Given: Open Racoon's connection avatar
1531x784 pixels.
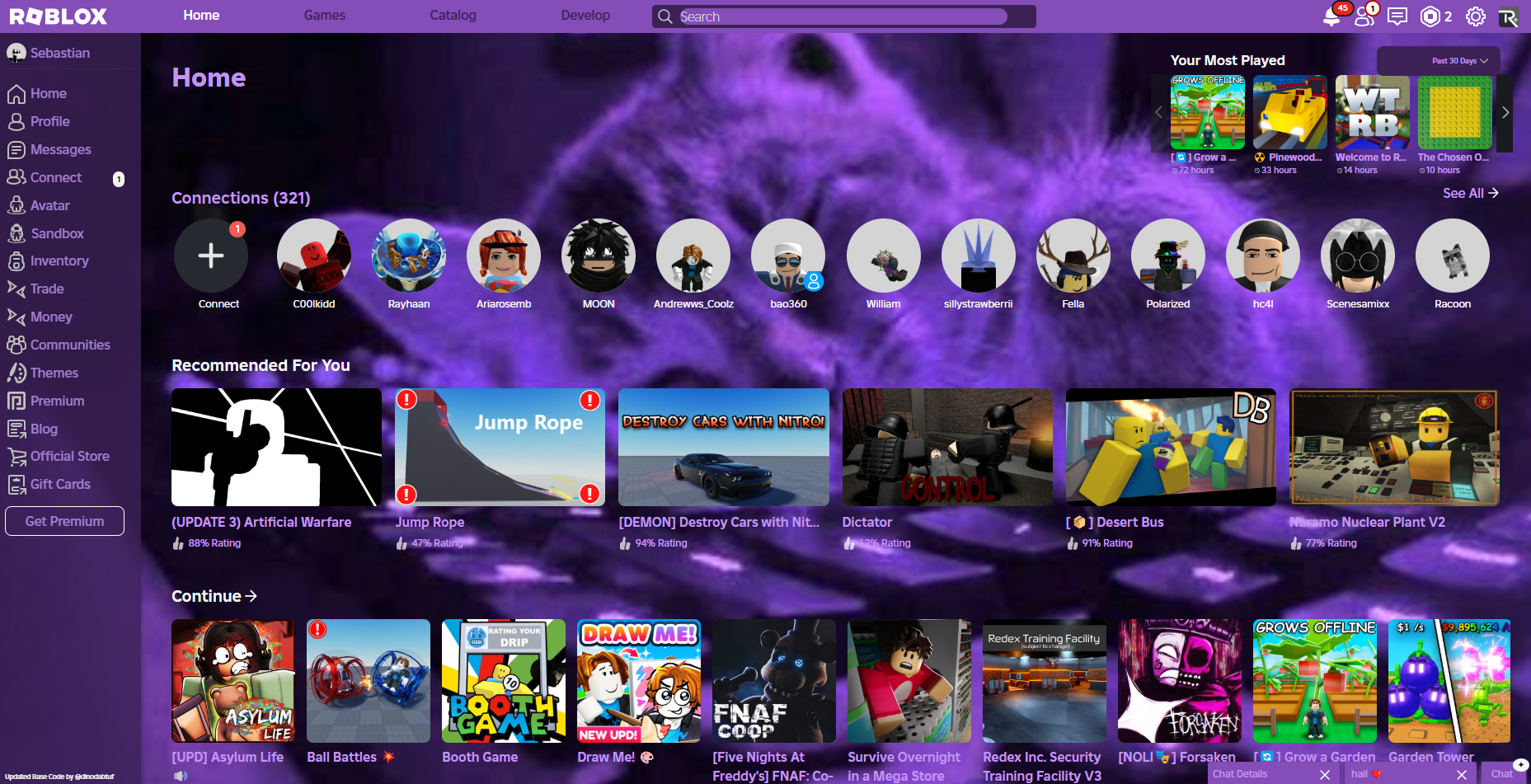Looking at the screenshot, I should (x=1453, y=256).
